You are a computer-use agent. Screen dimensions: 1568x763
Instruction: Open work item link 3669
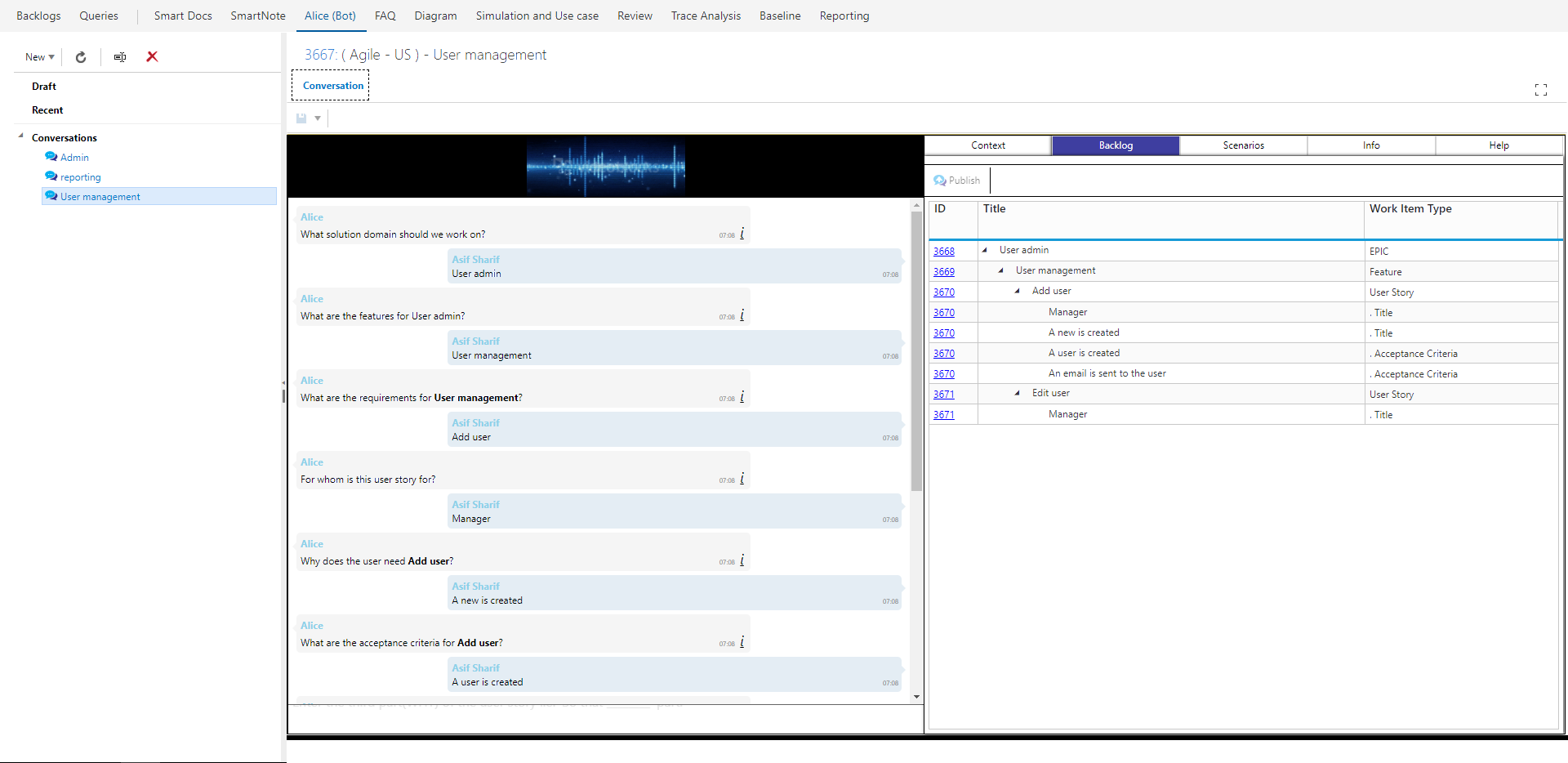click(x=944, y=271)
